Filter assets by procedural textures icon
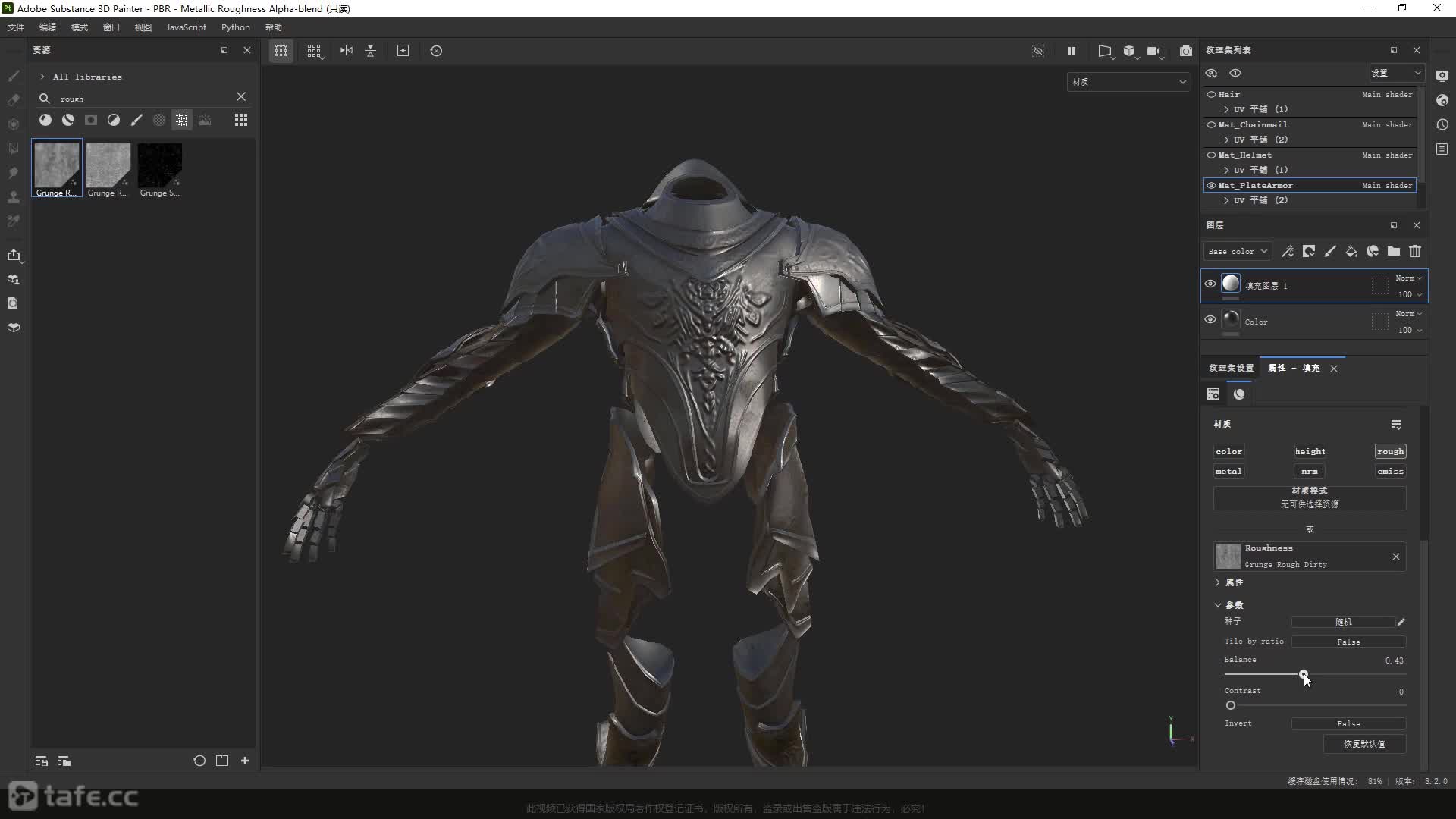The width and height of the screenshot is (1456, 819). 182,120
